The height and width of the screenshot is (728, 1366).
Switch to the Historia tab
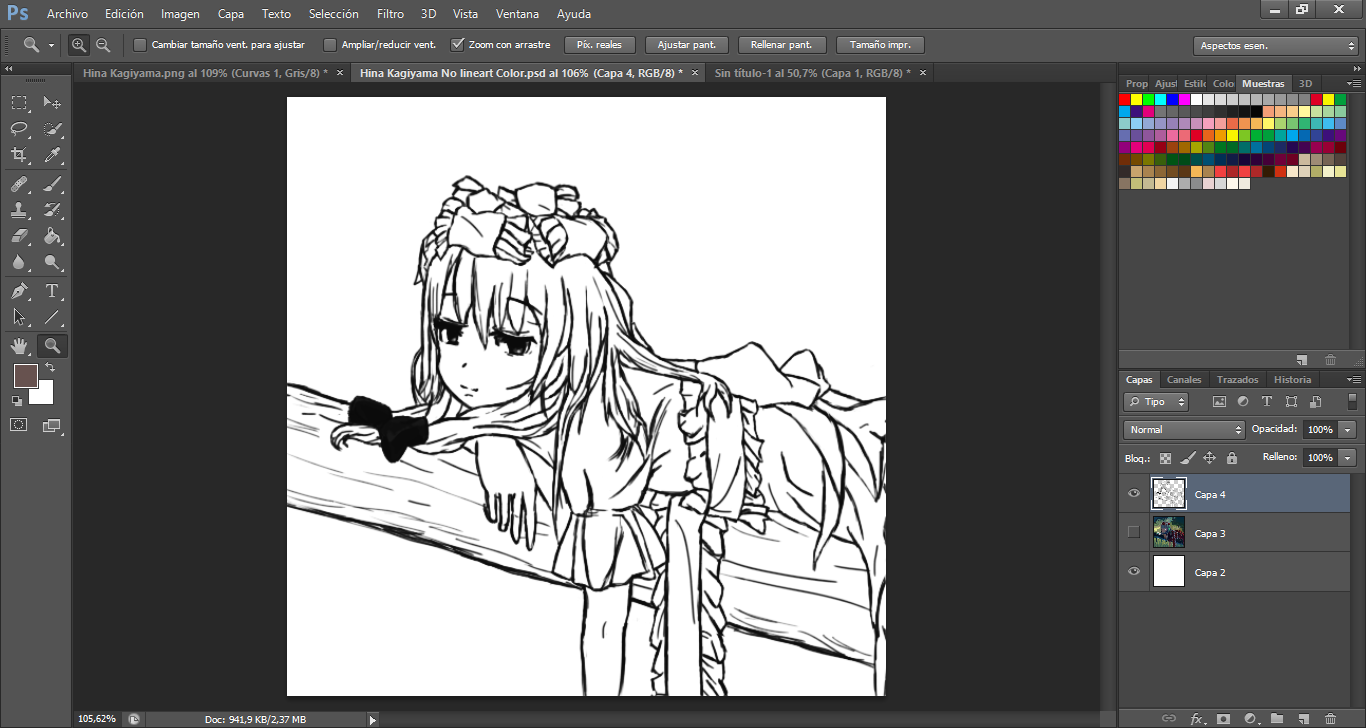pyautogui.click(x=1292, y=380)
